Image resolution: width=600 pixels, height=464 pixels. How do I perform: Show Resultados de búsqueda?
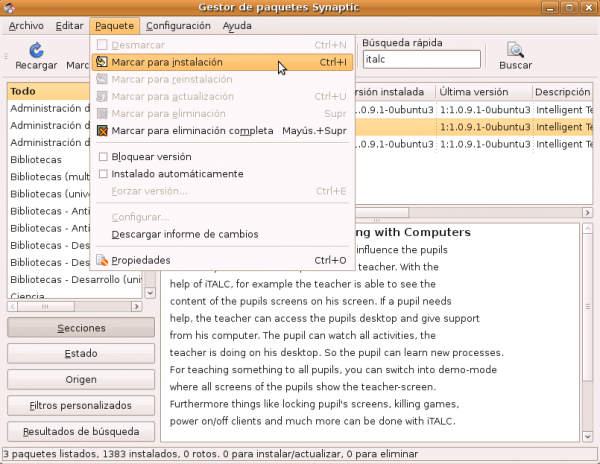tap(80, 432)
